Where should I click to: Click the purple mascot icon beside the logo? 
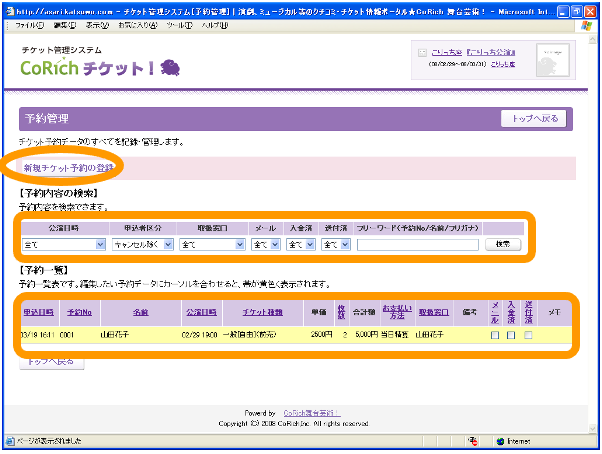[169, 67]
